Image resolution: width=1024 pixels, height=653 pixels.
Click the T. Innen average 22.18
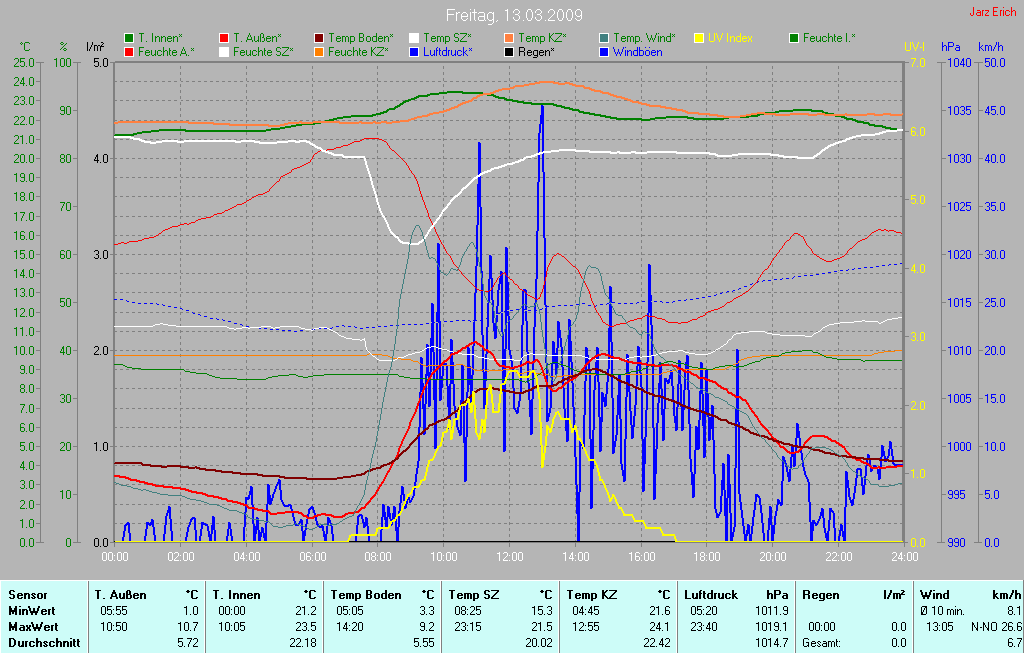tap(303, 643)
